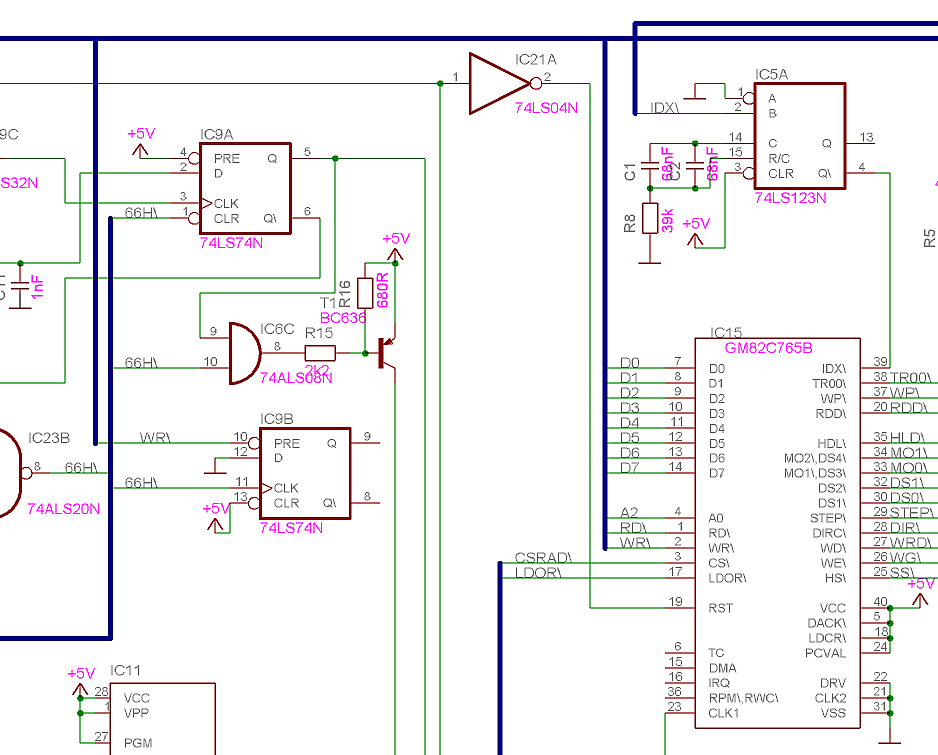
Task: Select the T1 BC636 transistor symbol
Action: [383, 354]
